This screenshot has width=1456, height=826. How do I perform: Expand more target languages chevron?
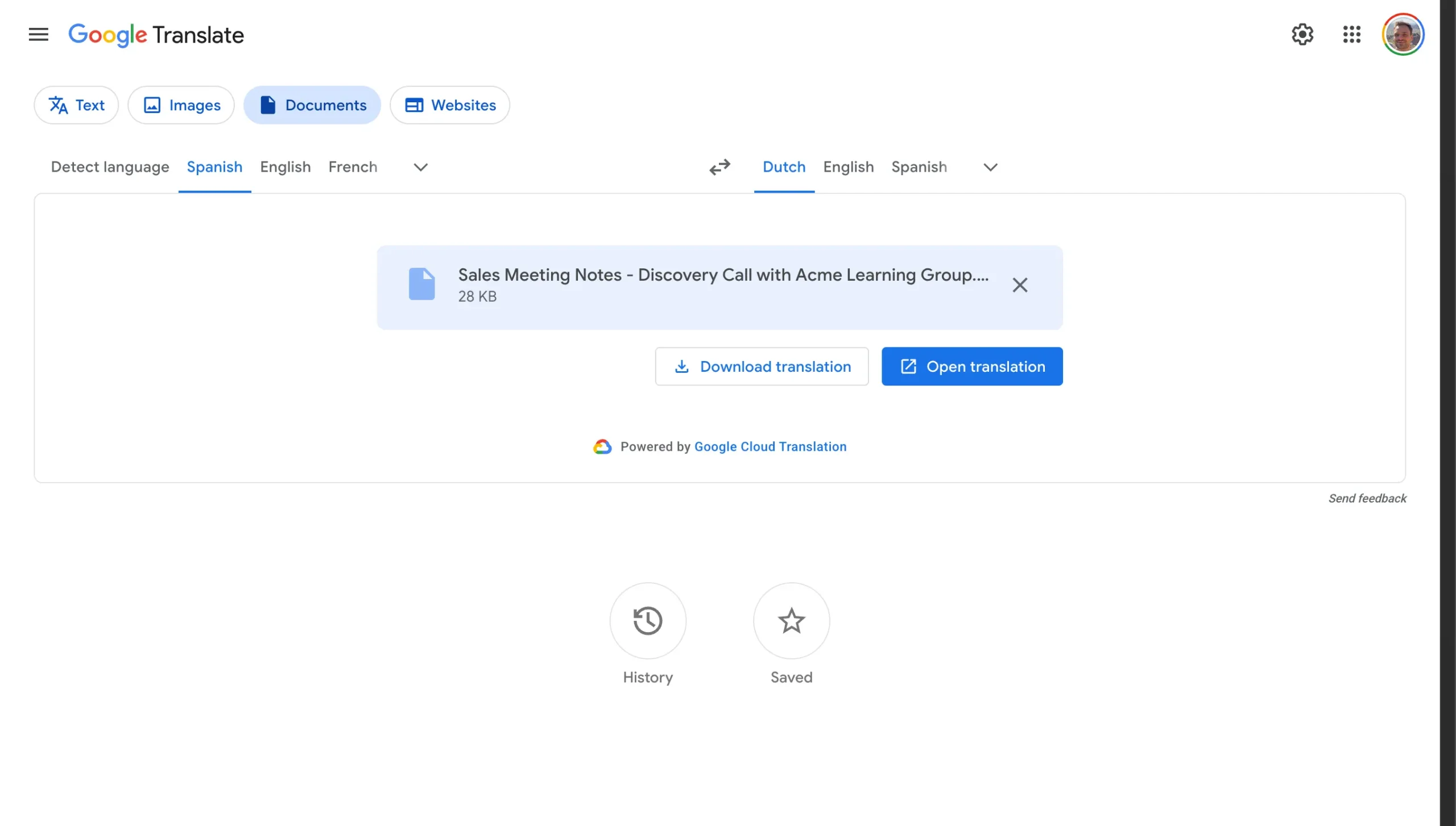coord(990,167)
